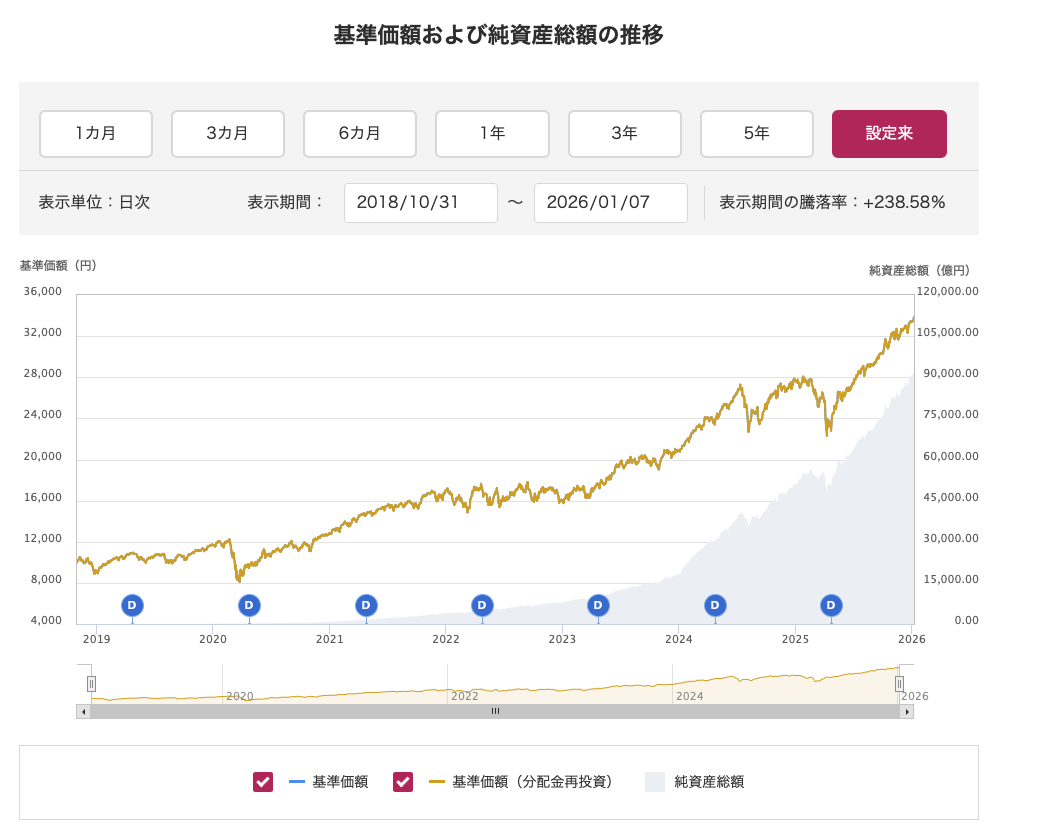1039x833 pixels.
Task: Click the dividend marker near 2025
Action: tap(831, 605)
